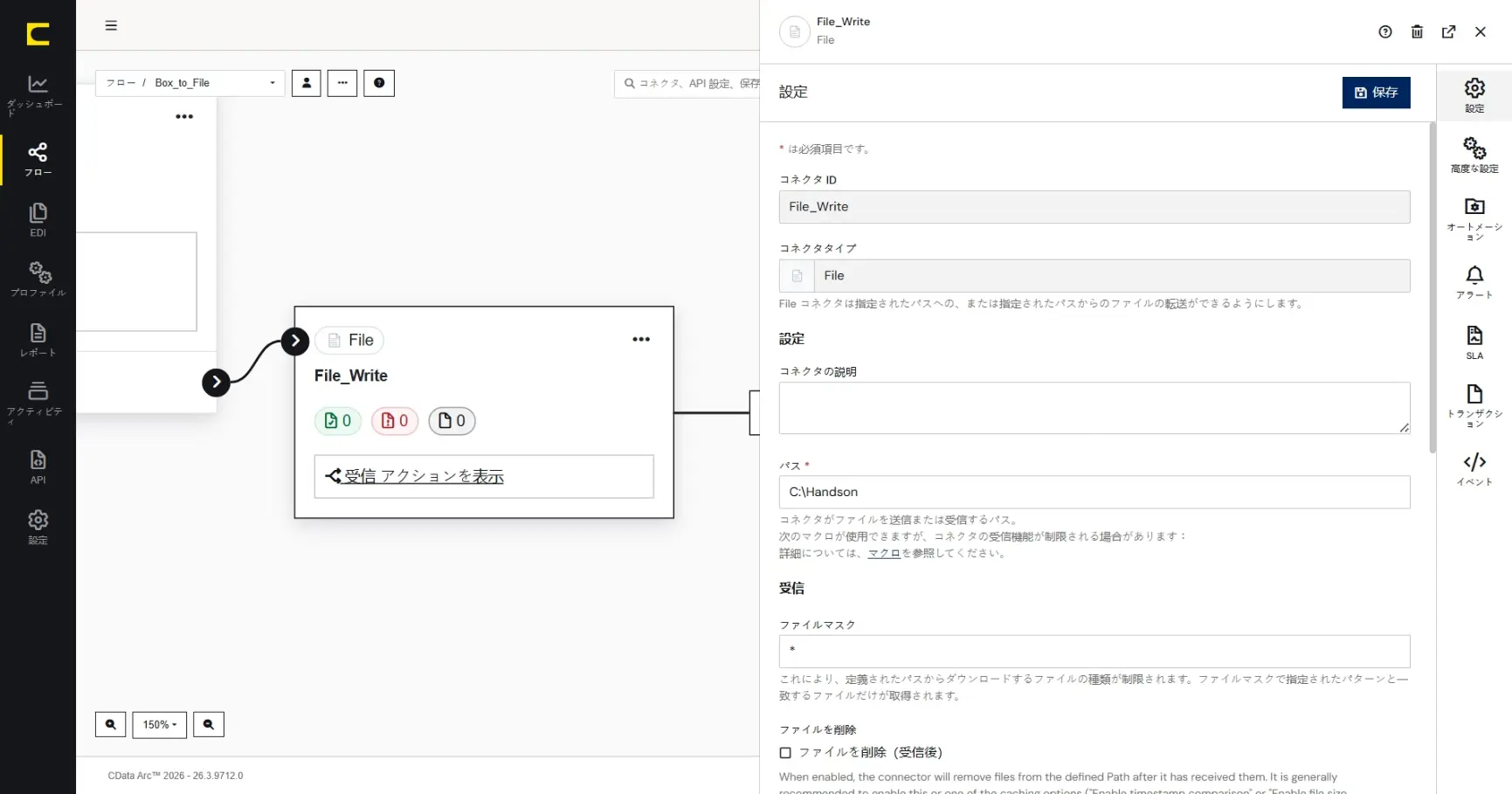Image resolution: width=1512 pixels, height=794 pixels.
Task: Click the green success file count badge
Action: pyautogui.click(x=338, y=421)
